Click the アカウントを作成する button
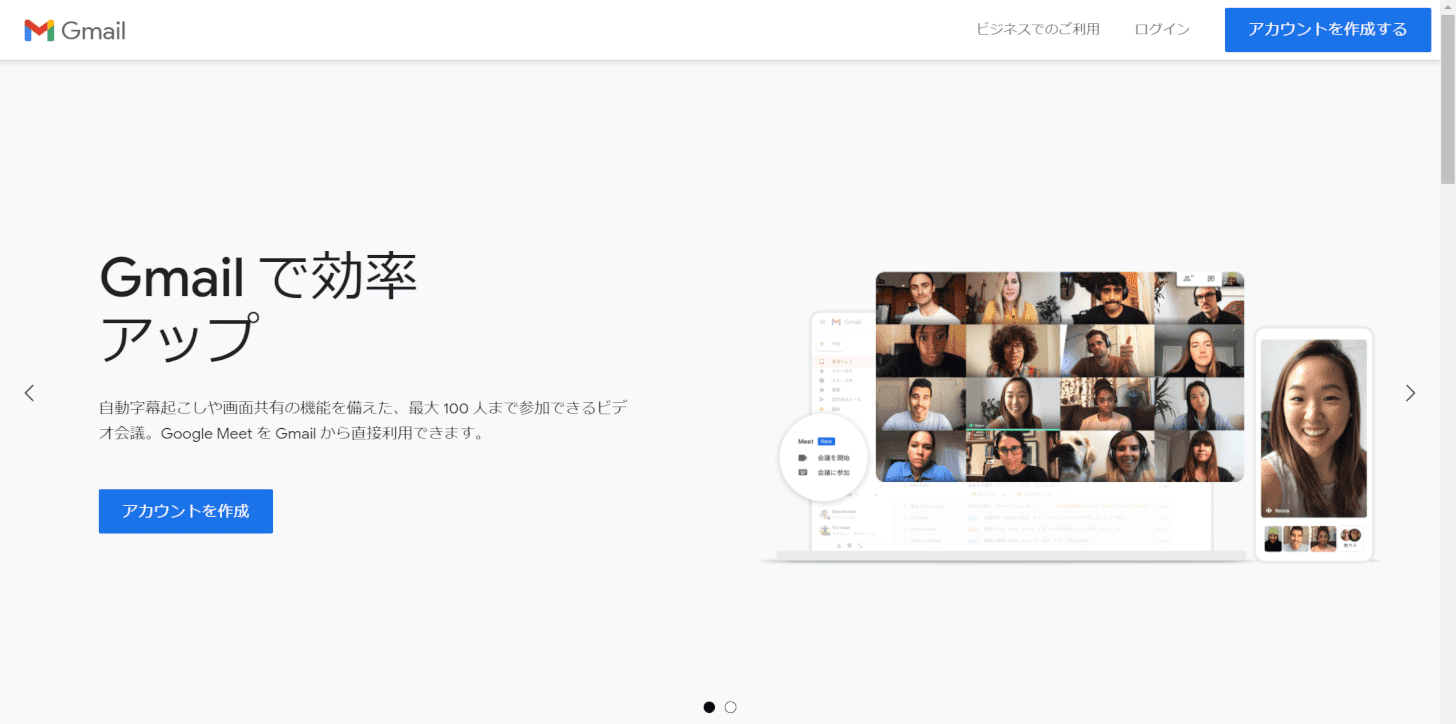The image size is (1456, 724). click(1328, 29)
